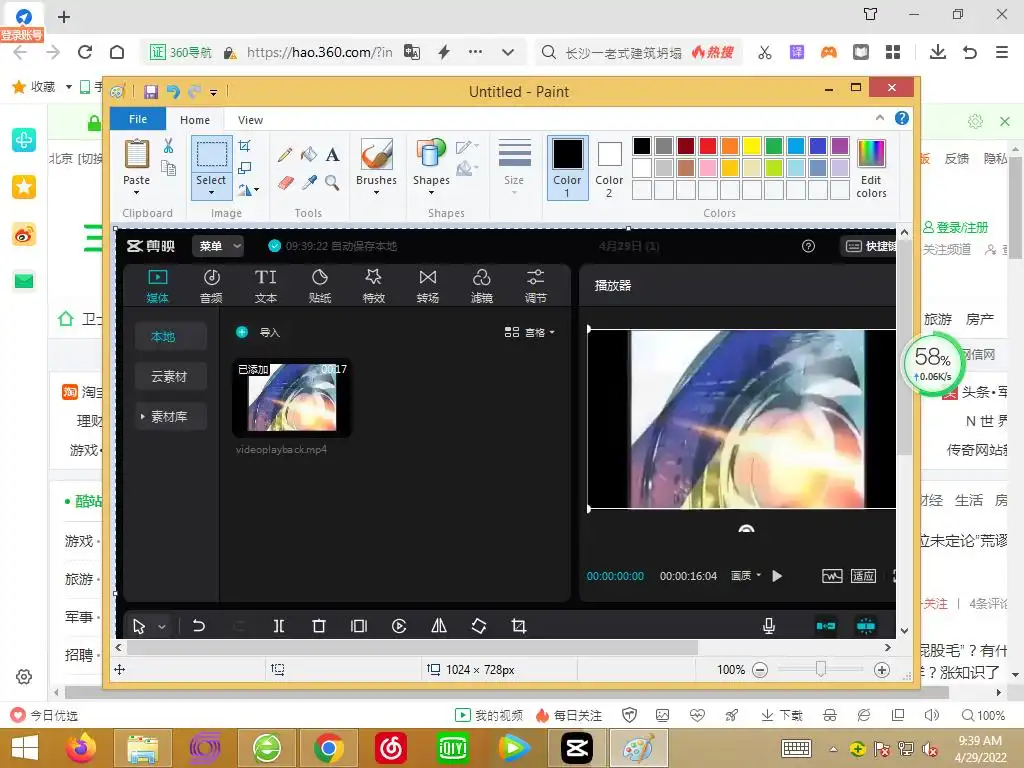Save the Paint file with floppy icon
This screenshot has width=1024, height=768.
[x=151, y=92]
